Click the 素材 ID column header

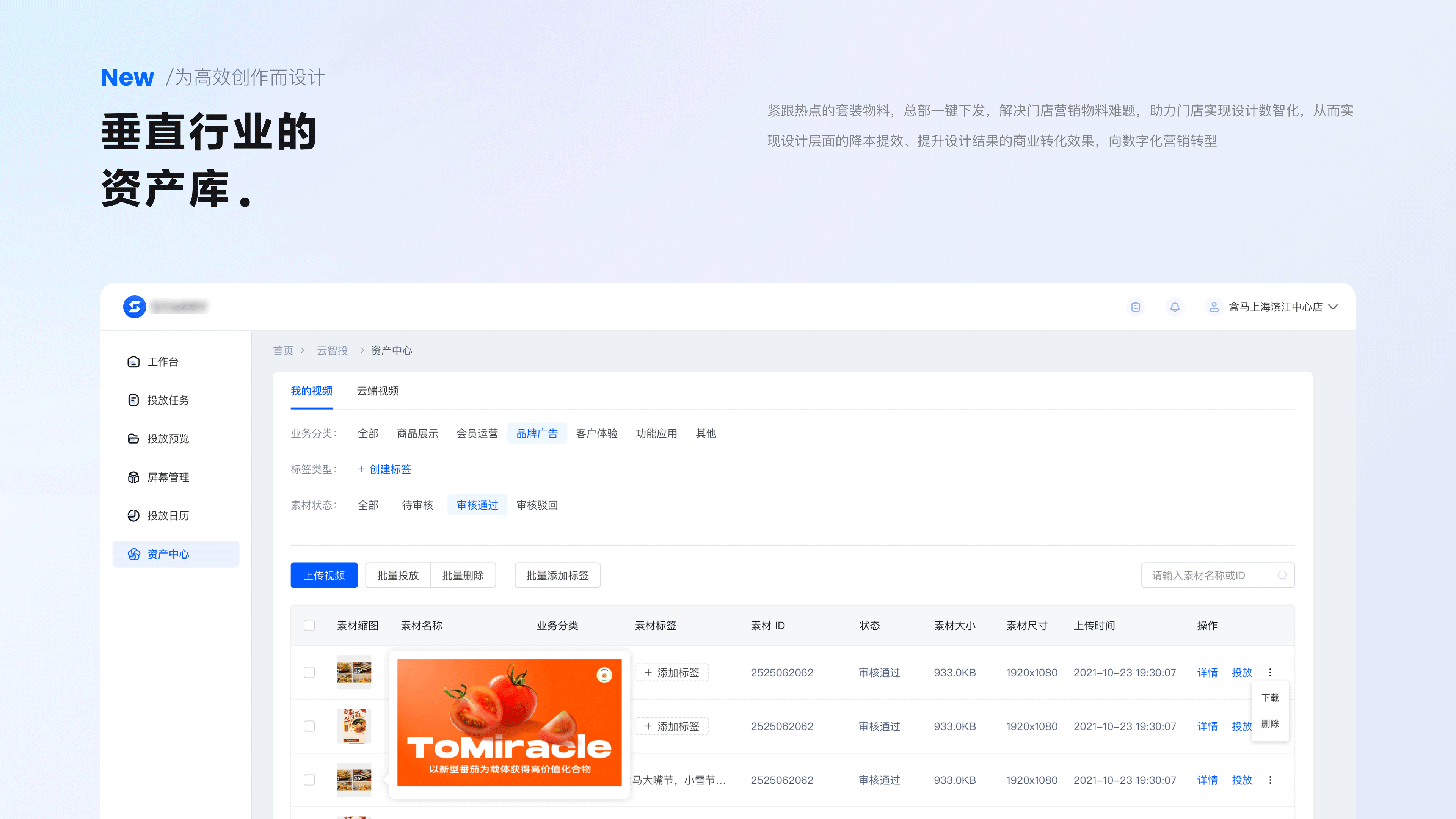point(767,626)
